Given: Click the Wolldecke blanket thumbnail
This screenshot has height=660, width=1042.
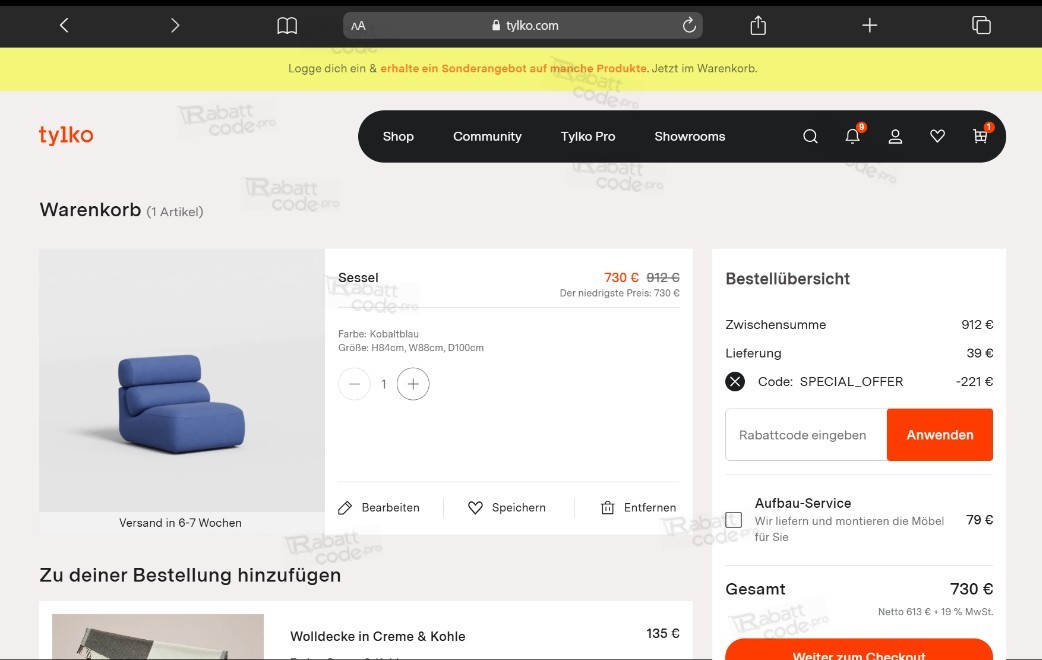Looking at the screenshot, I should point(157,637).
